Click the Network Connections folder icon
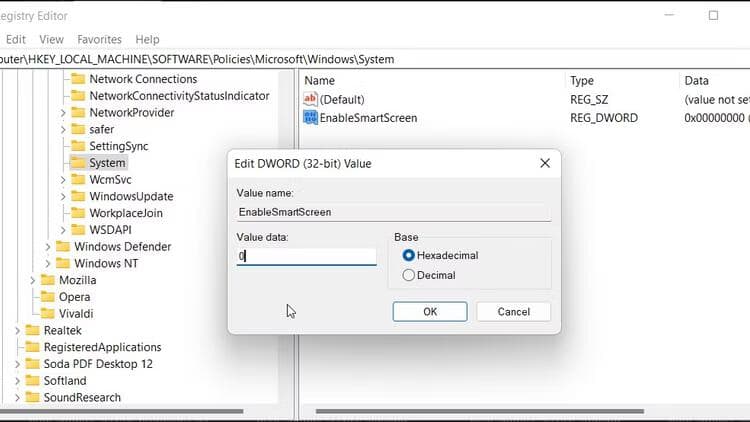750x422 pixels. click(77, 79)
